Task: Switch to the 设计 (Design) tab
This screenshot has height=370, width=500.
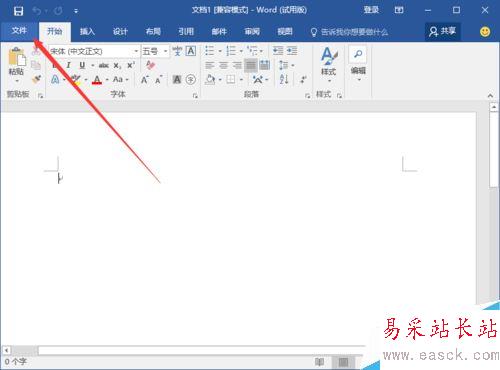Action: pos(120,32)
